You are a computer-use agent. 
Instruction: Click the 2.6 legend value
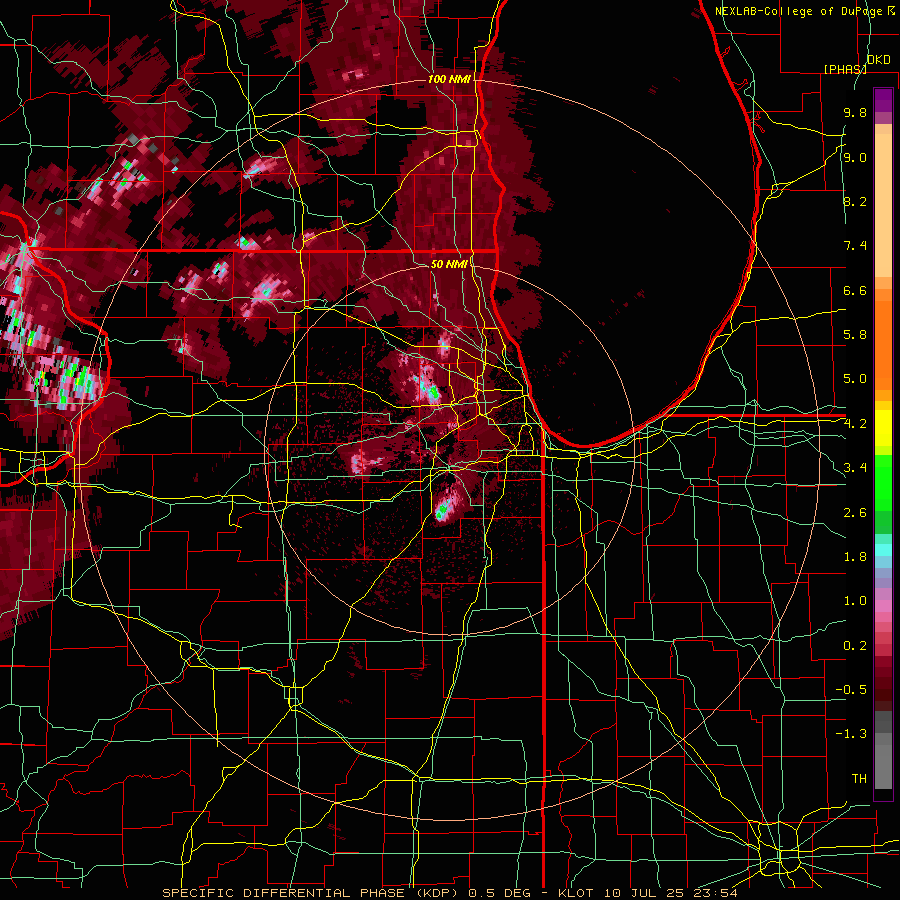coord(855,513)
